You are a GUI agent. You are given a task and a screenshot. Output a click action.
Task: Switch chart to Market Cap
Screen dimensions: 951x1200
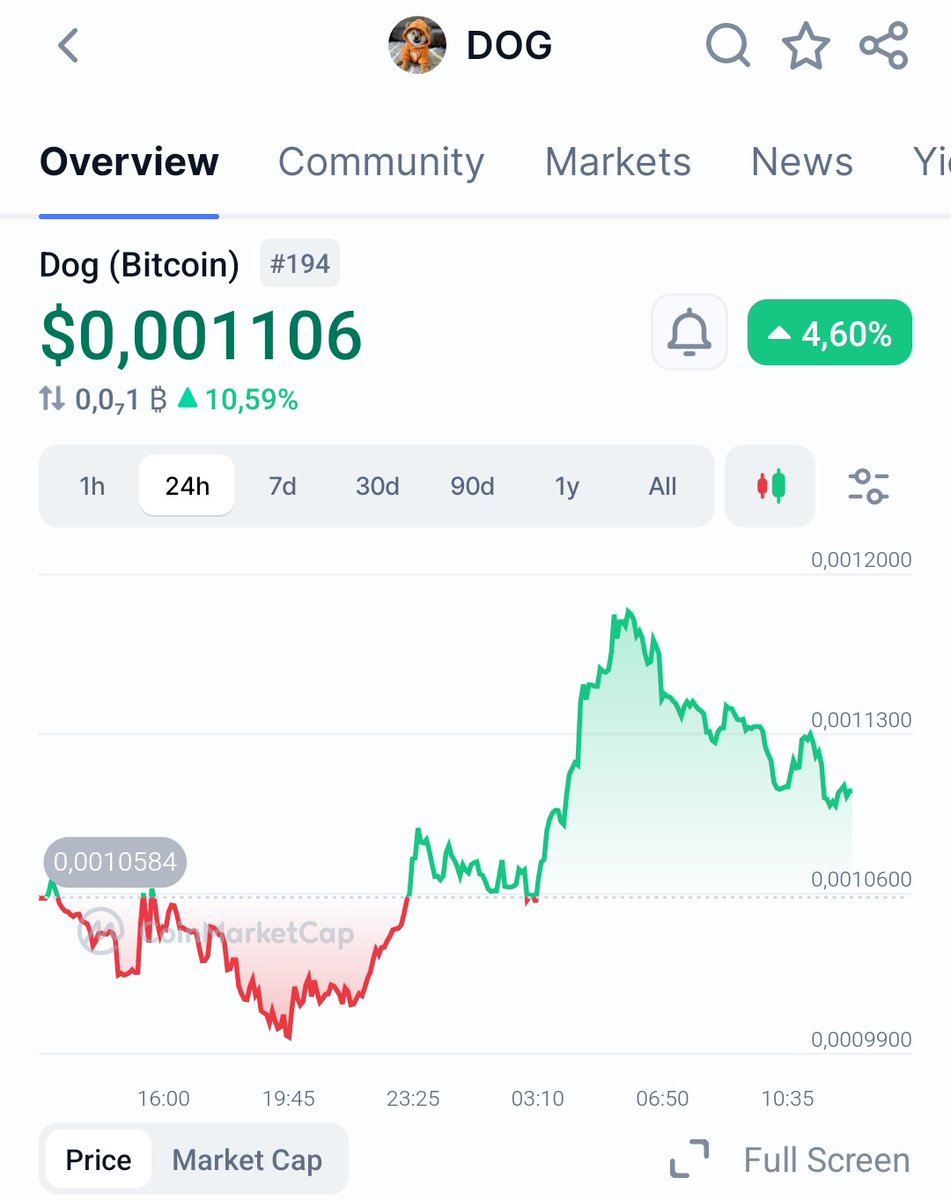(x=247, y=1160)
